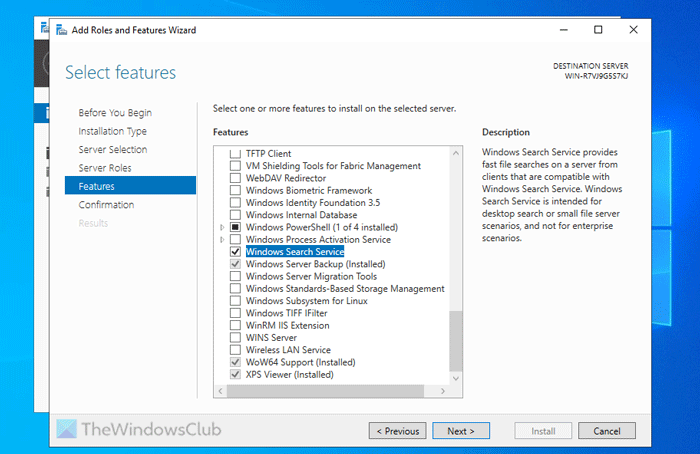Go to the Before You Begin step
The height and width of the screenshot is (454, 700).
[115, 112]
